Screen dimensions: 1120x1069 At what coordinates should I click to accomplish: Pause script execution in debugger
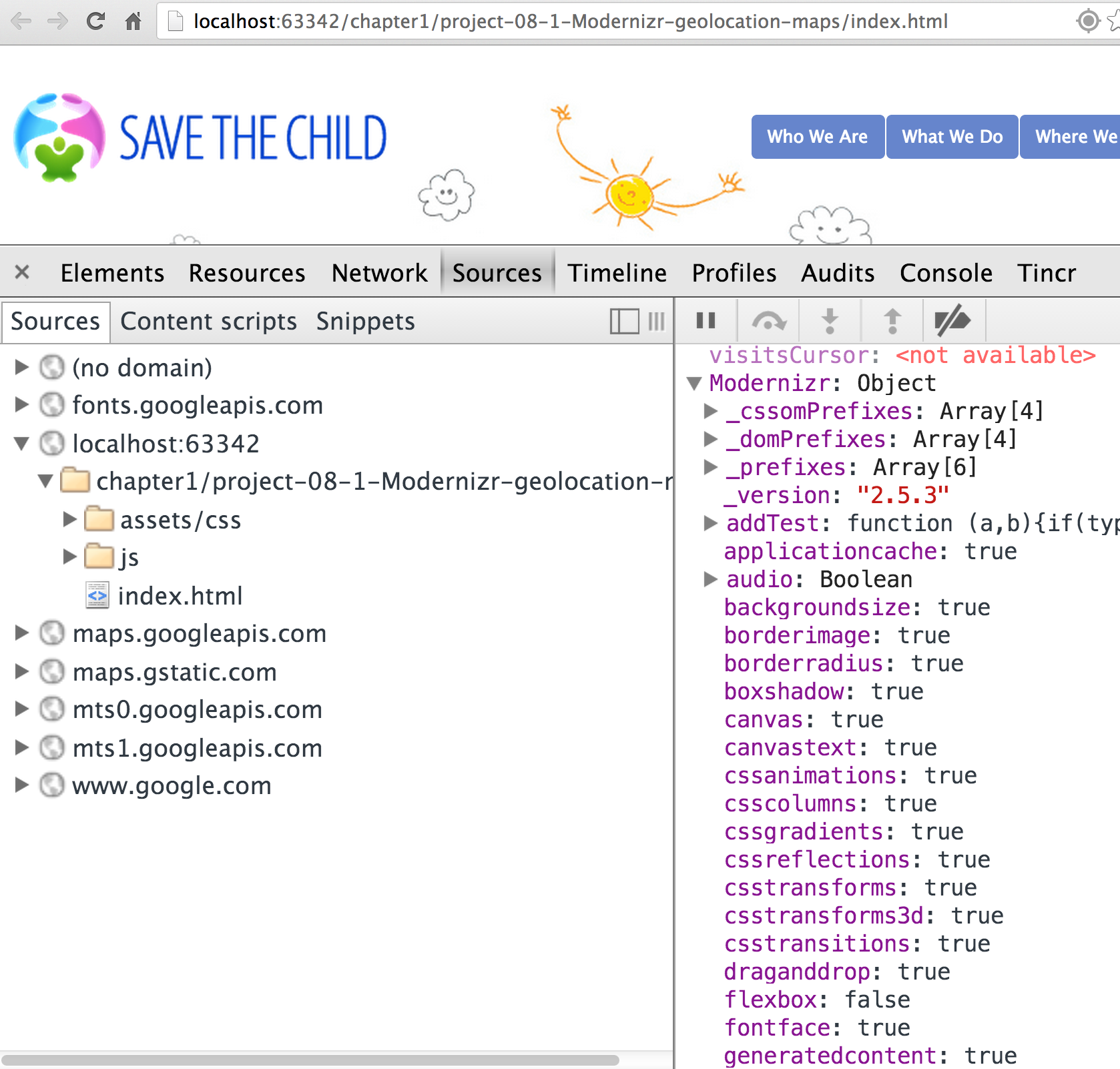coord(706,321)
